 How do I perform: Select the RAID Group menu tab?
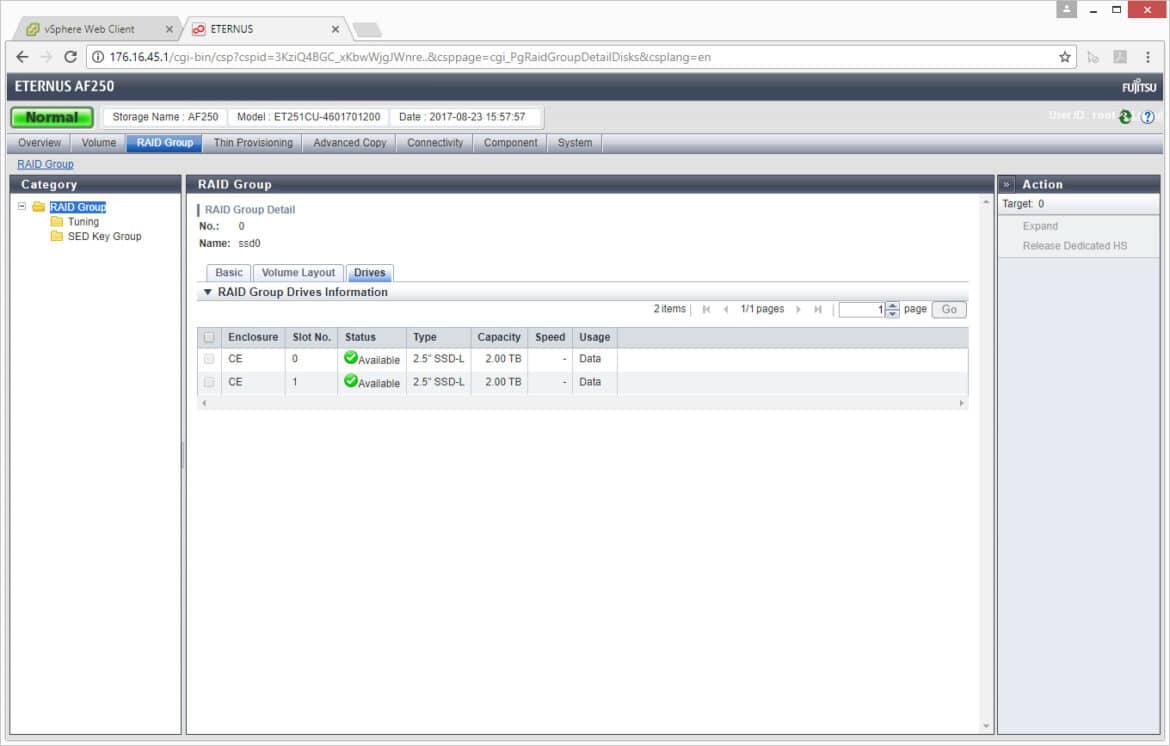[x=165, y=142]
